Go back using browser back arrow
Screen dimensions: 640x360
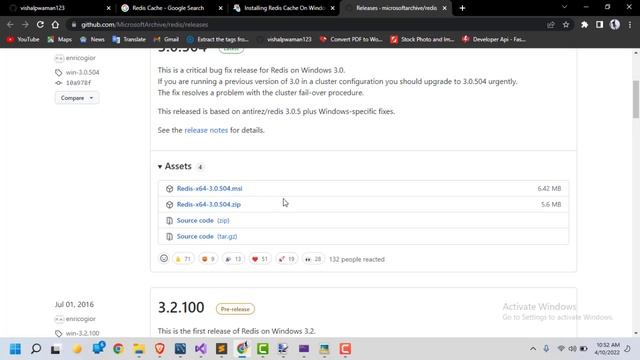pos(10,24)
